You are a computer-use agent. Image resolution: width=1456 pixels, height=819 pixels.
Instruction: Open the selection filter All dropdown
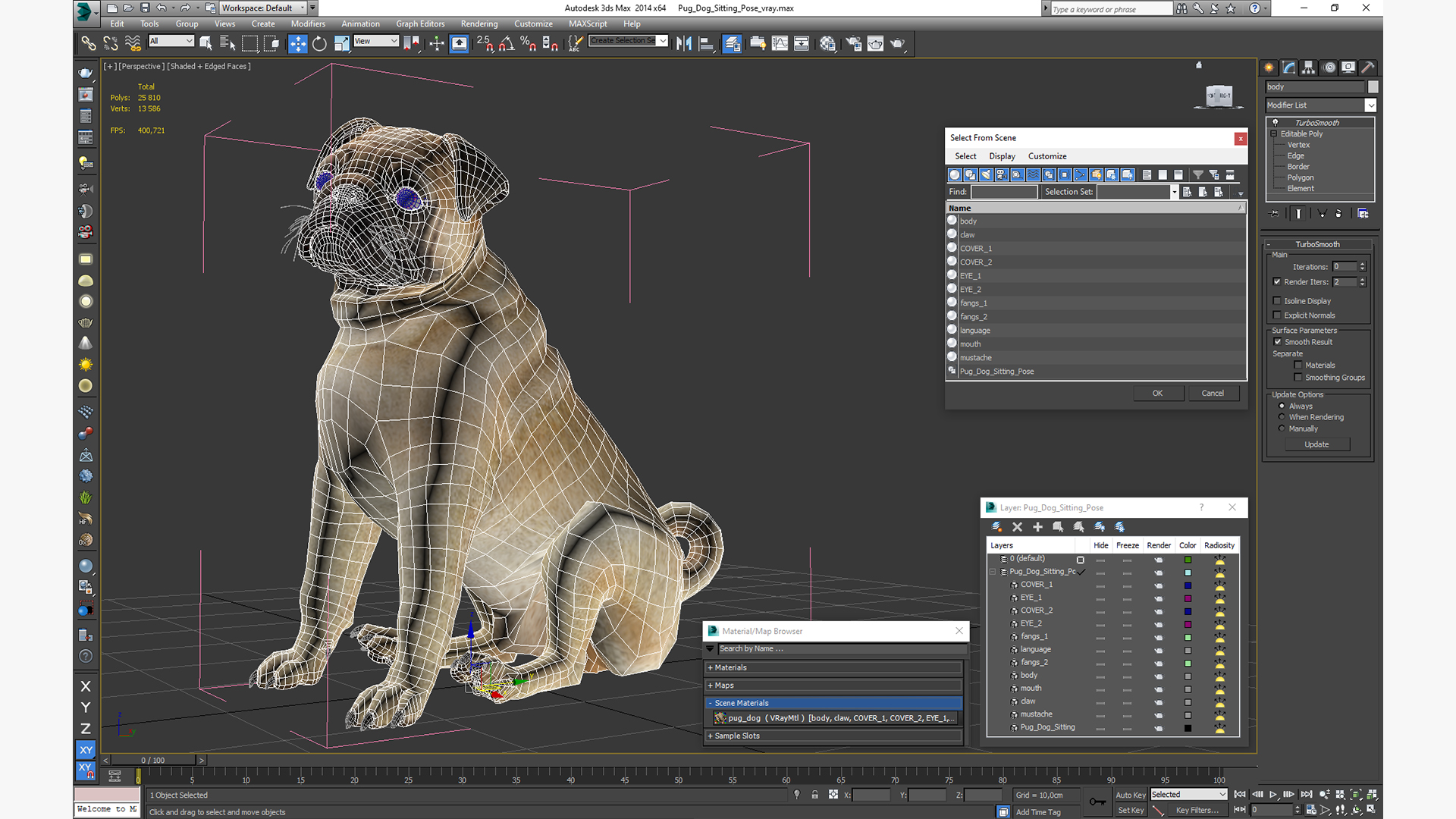pos(171,41)
